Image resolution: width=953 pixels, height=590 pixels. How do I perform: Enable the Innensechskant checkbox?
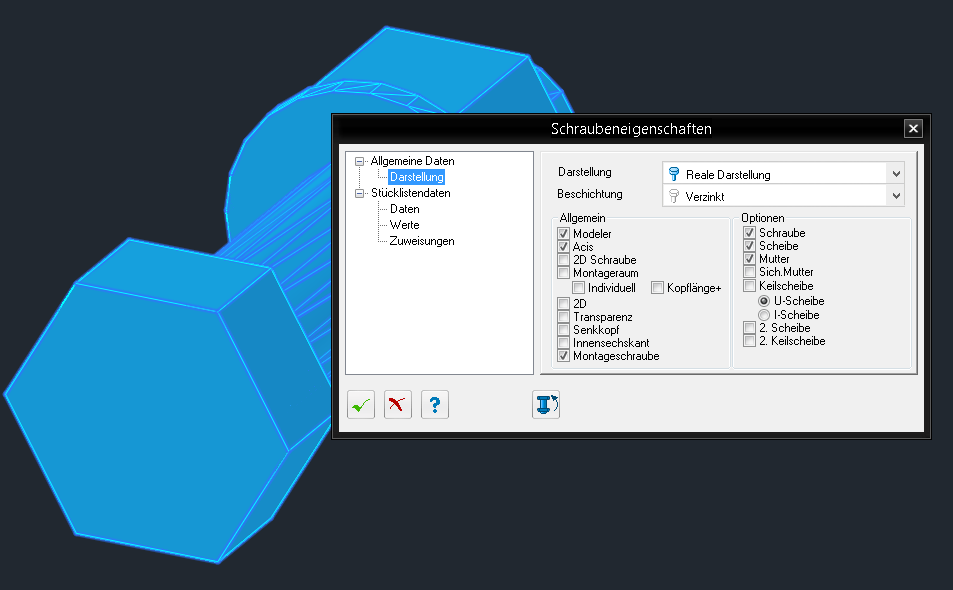click(x=563, y=343)
